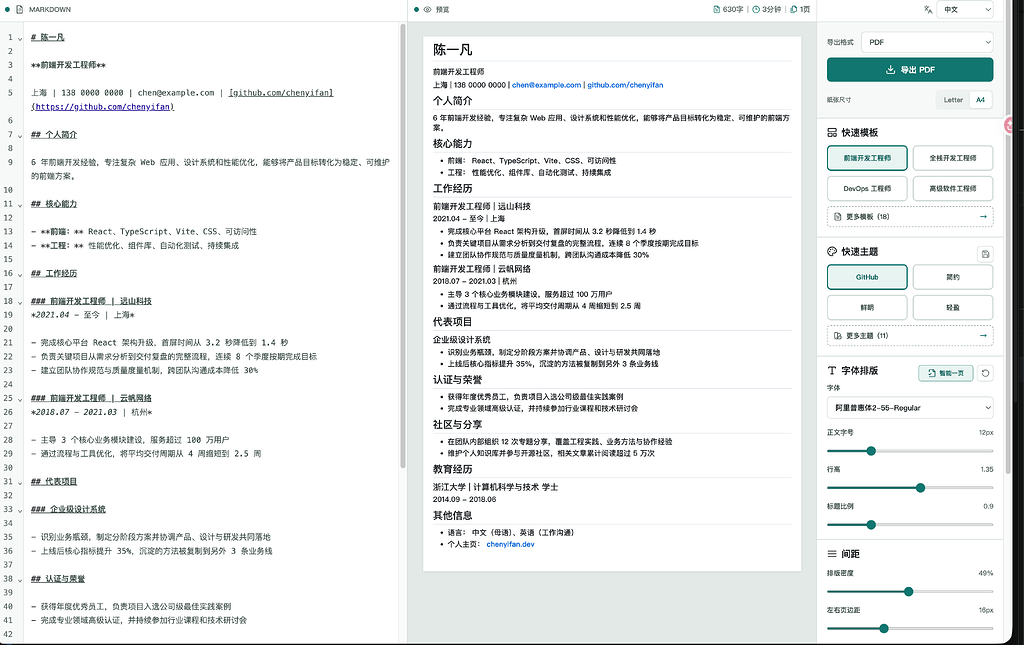Click the document icon beside 更多模板
Image resolution: width=1024 pixels, height=645 pixels.
tap(838, 217)
